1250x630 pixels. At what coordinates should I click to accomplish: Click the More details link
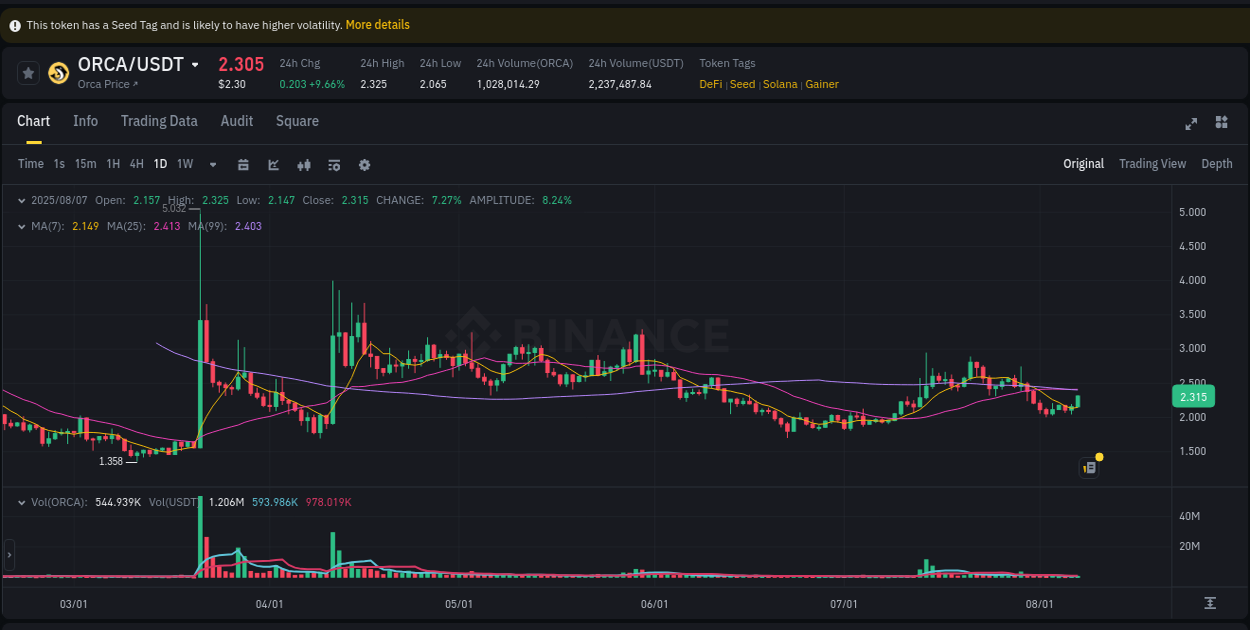[377, 24]
